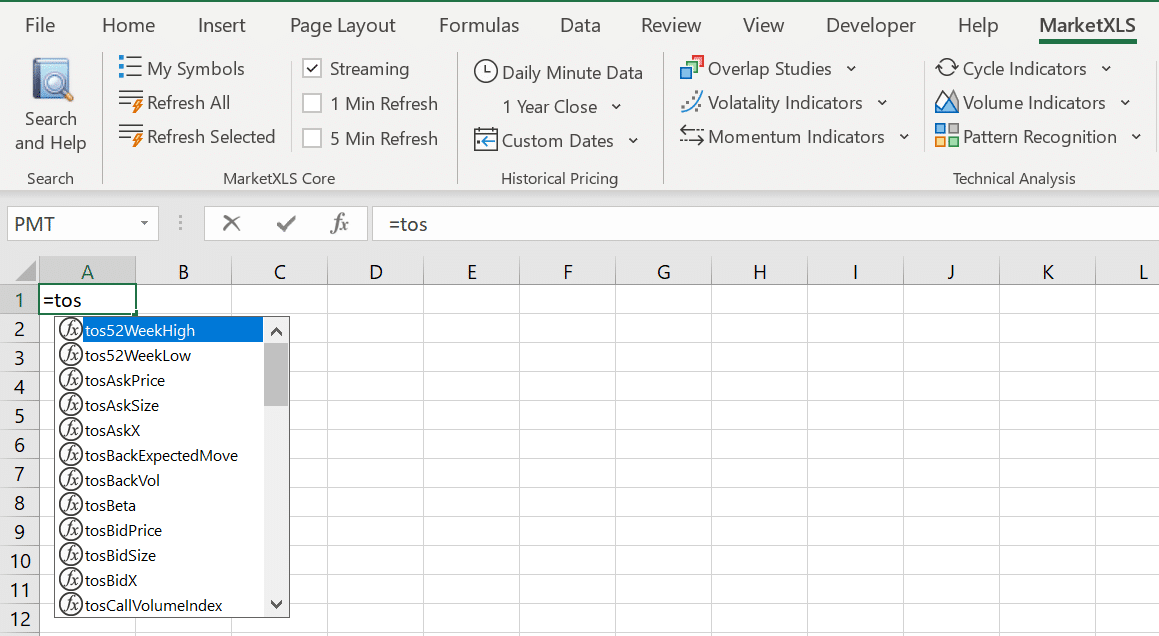This screenshot has height=636, width=1159.
Task: Click the autocomplete list scrollbar thumb
Action: [276, 374]
